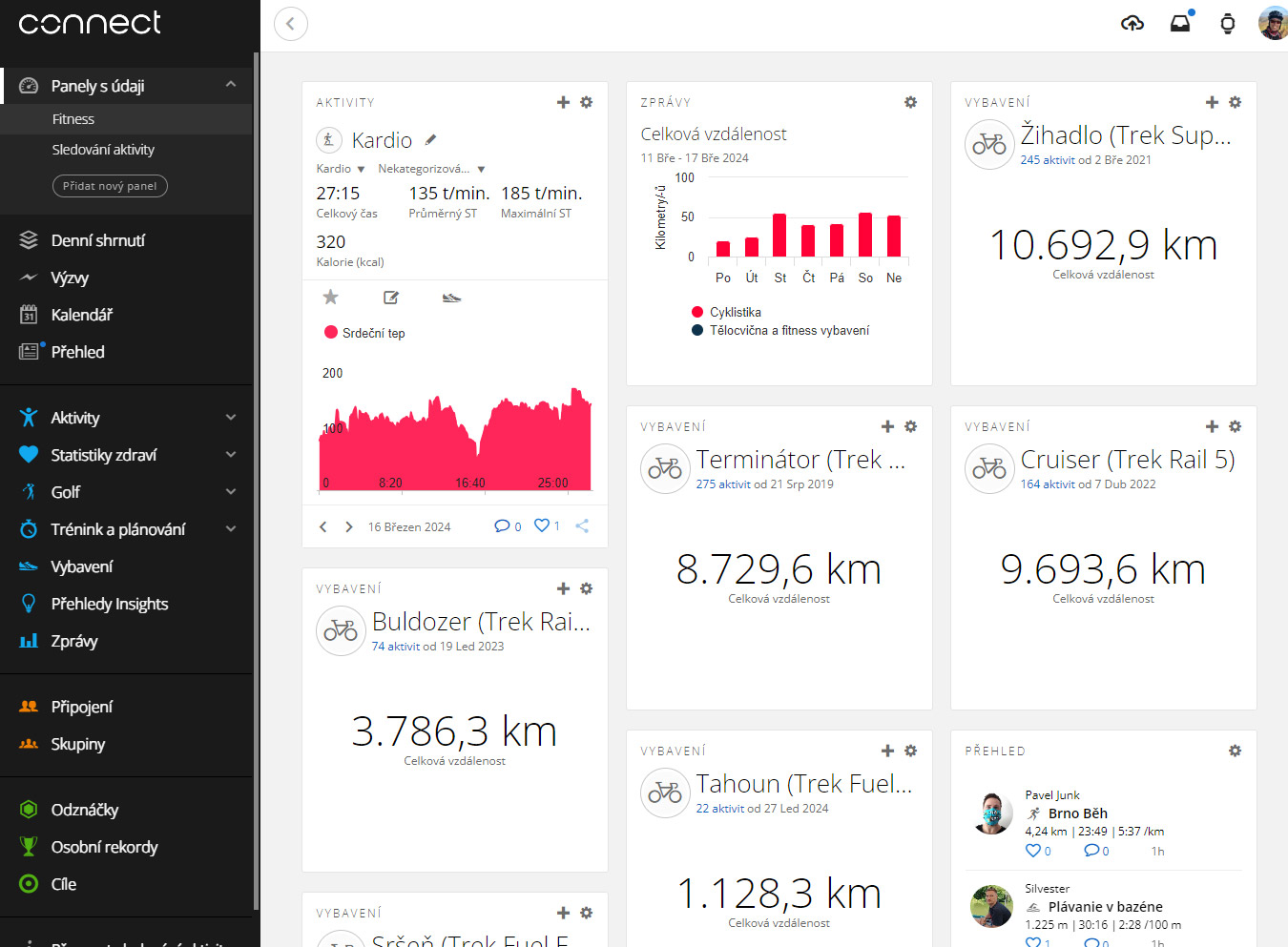Click the Sobota bar in distance chart
This screenshot has height=947, width=1288.
point(865,235)
